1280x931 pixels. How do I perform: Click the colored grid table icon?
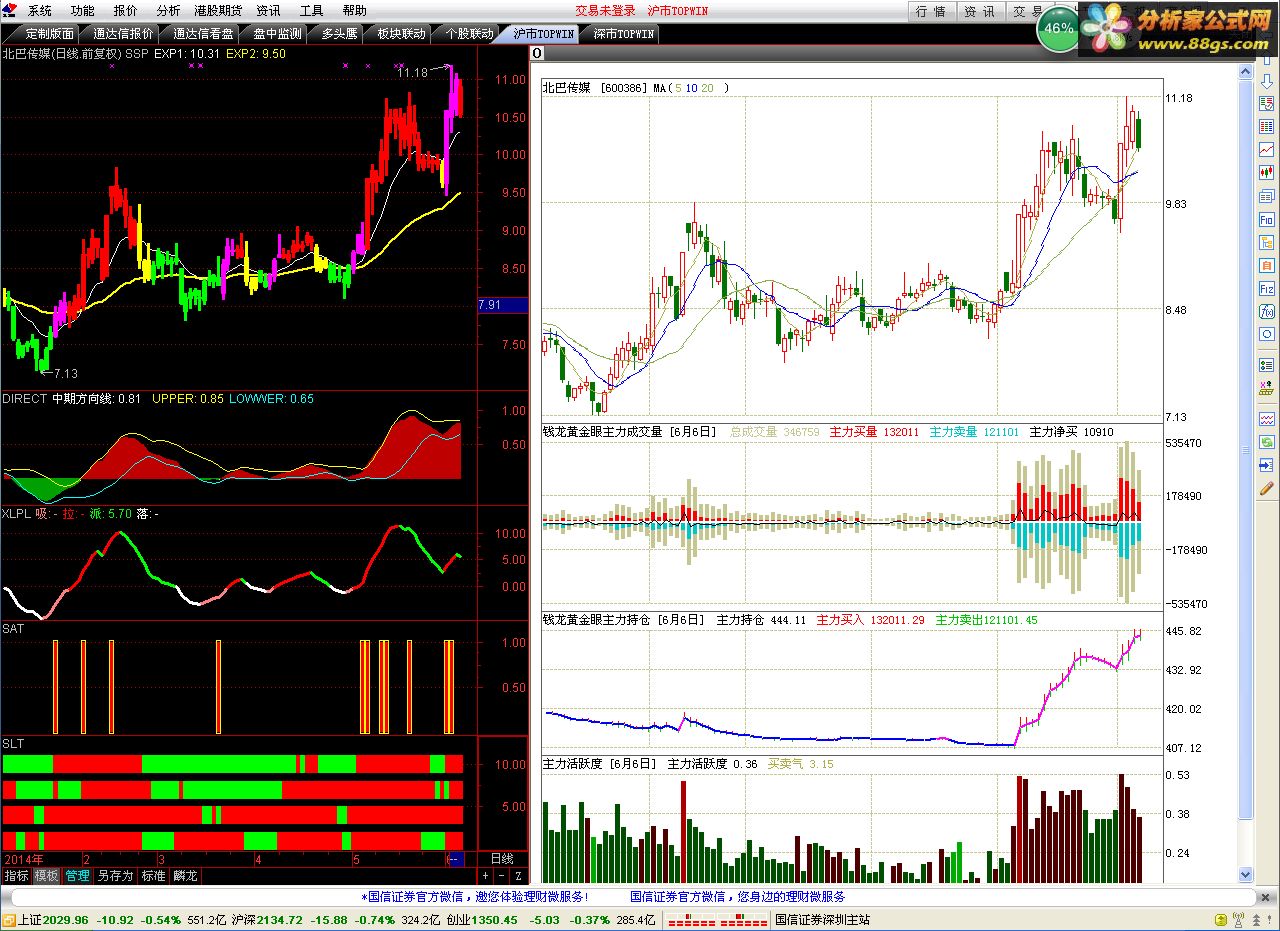pos(1266,126)
